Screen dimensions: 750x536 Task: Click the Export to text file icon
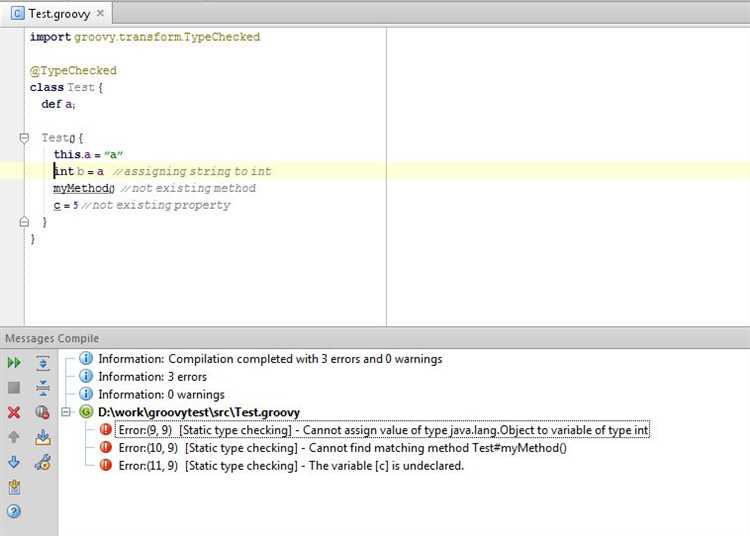[14, 487]
